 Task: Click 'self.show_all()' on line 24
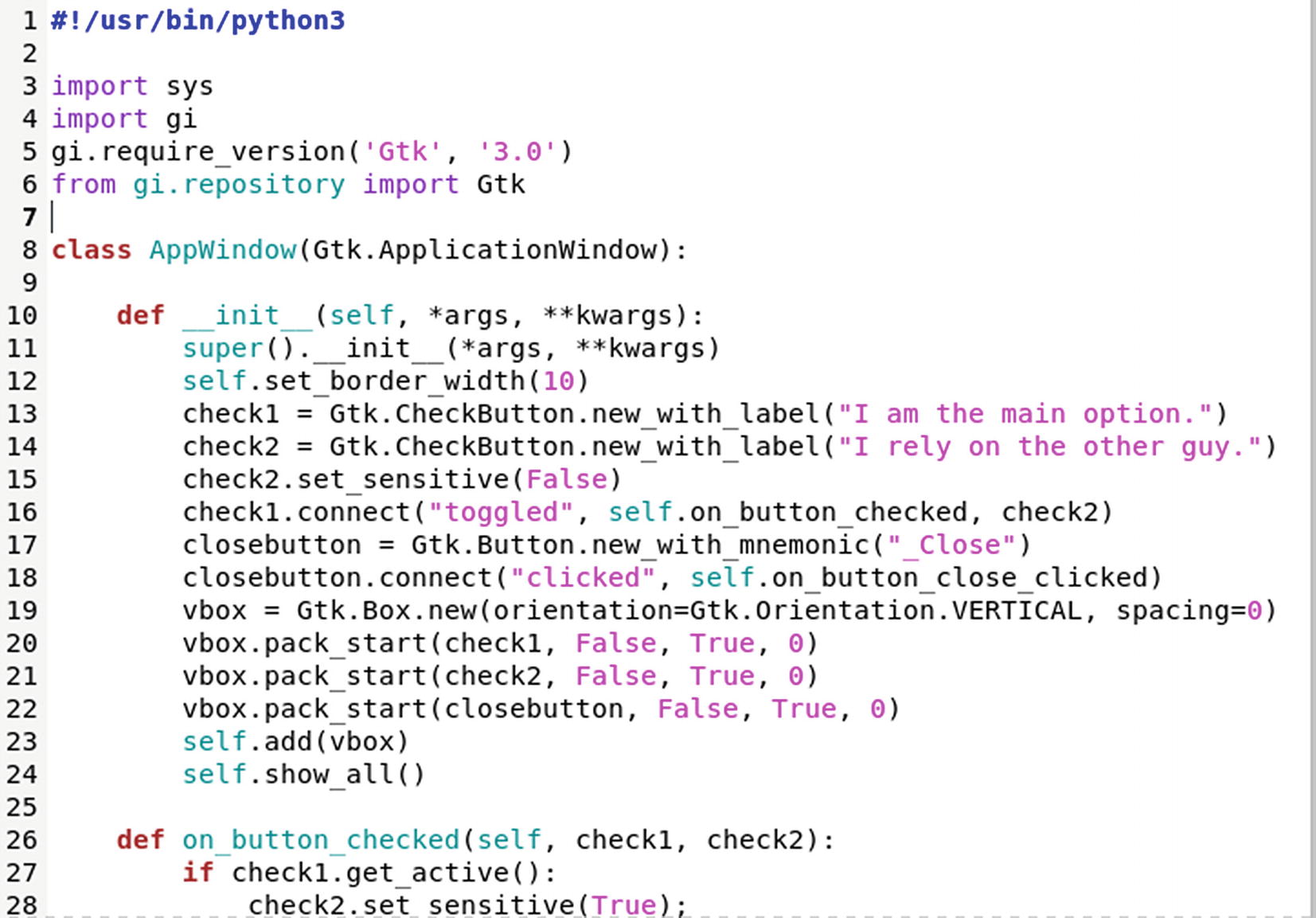pyautogui.click(x=303, y=774)
